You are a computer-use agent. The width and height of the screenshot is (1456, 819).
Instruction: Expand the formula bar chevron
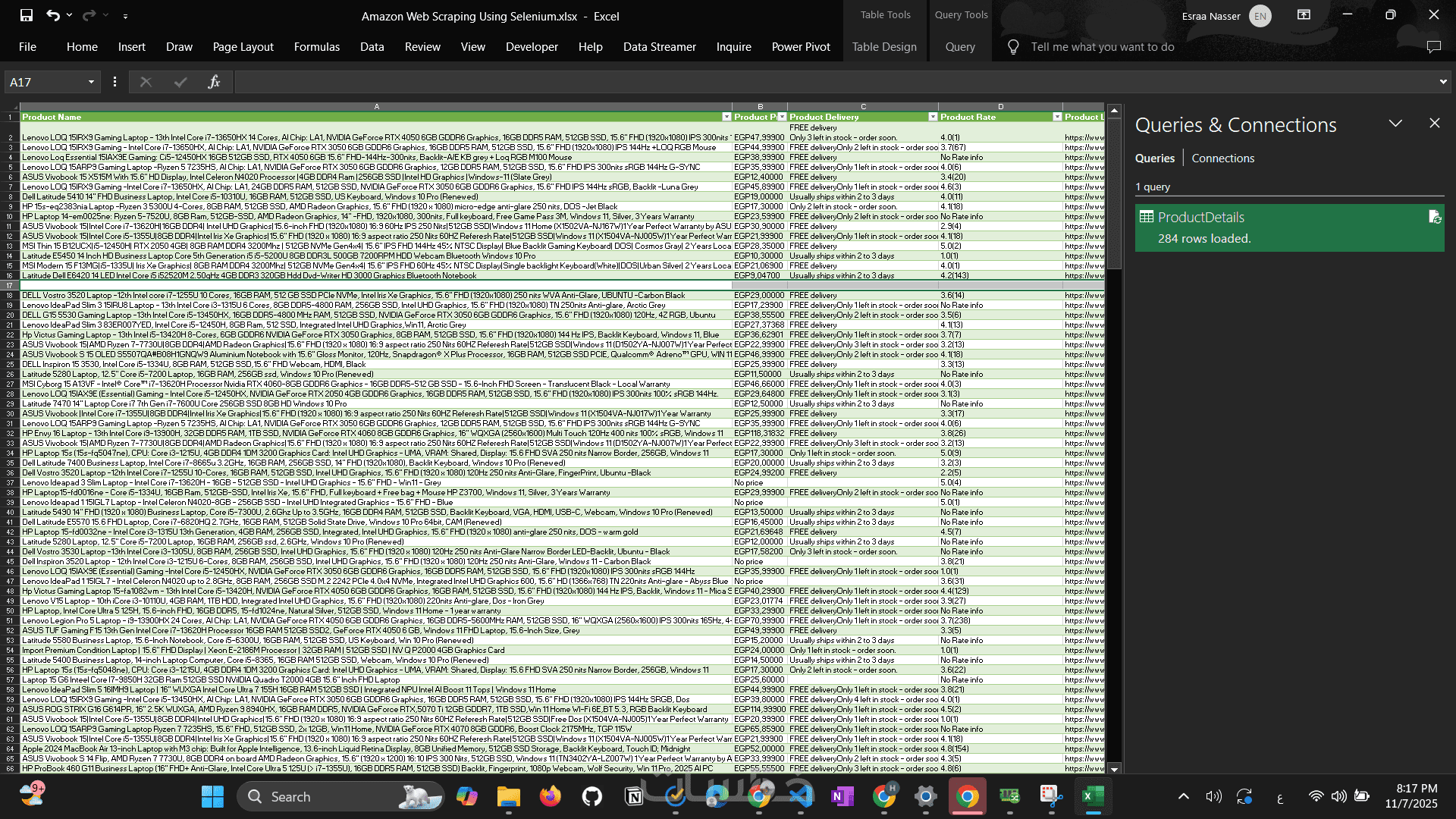[1442, 82]
